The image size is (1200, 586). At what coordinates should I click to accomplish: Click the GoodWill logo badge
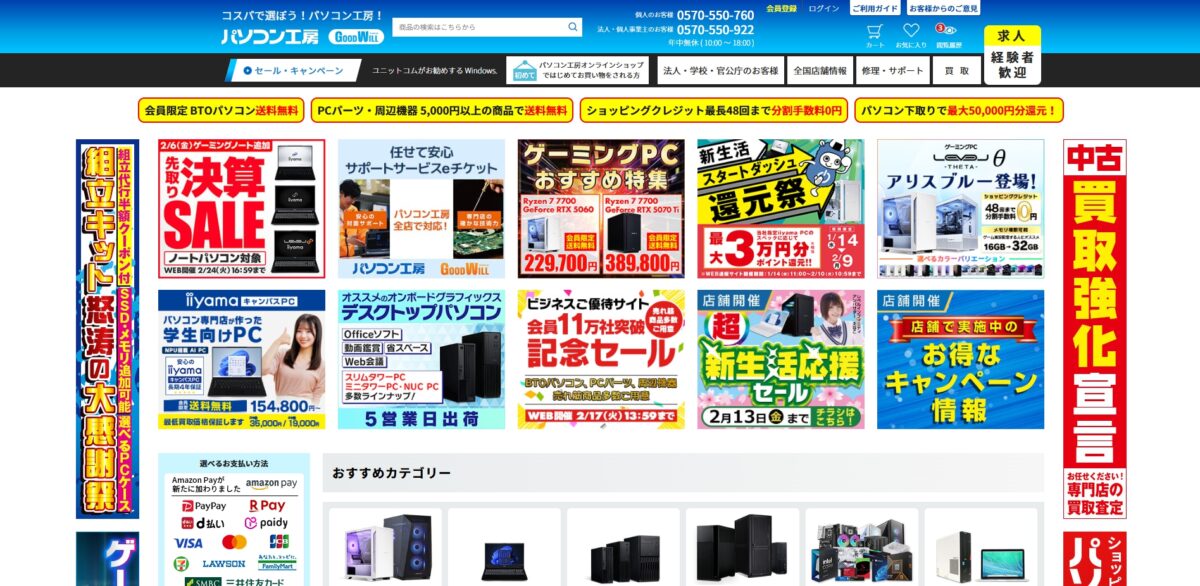(354, 37)
